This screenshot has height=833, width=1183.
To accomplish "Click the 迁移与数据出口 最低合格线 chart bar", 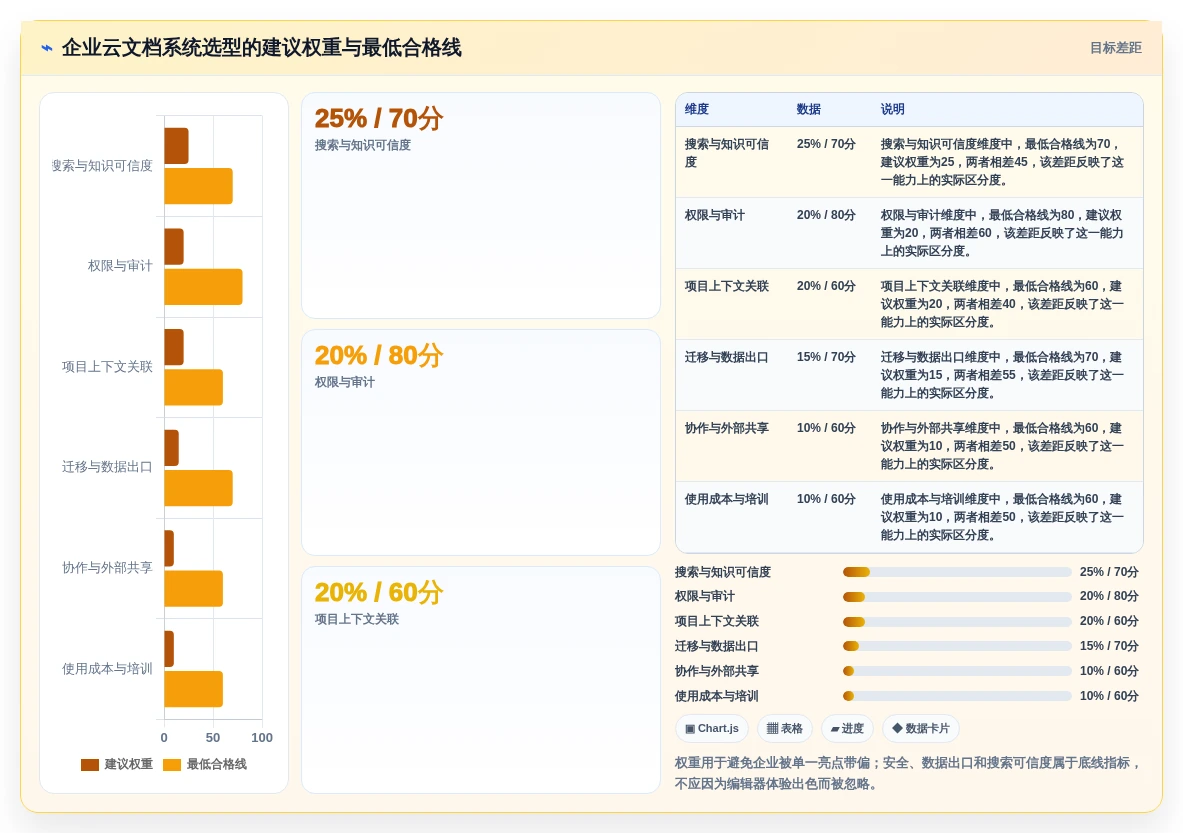I will click(x=198, y=488).
